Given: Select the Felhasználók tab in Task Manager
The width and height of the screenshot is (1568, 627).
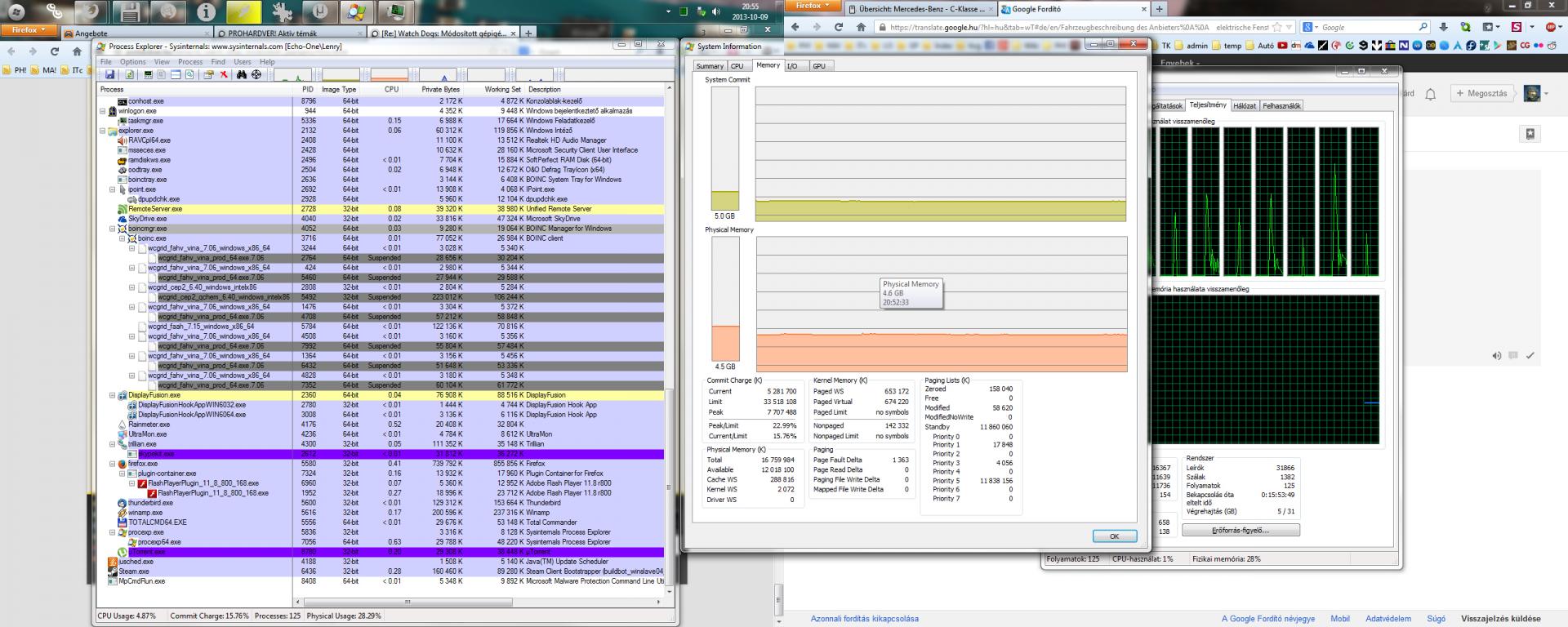Looking at the screenshot, I should (x=1281, y=106).
